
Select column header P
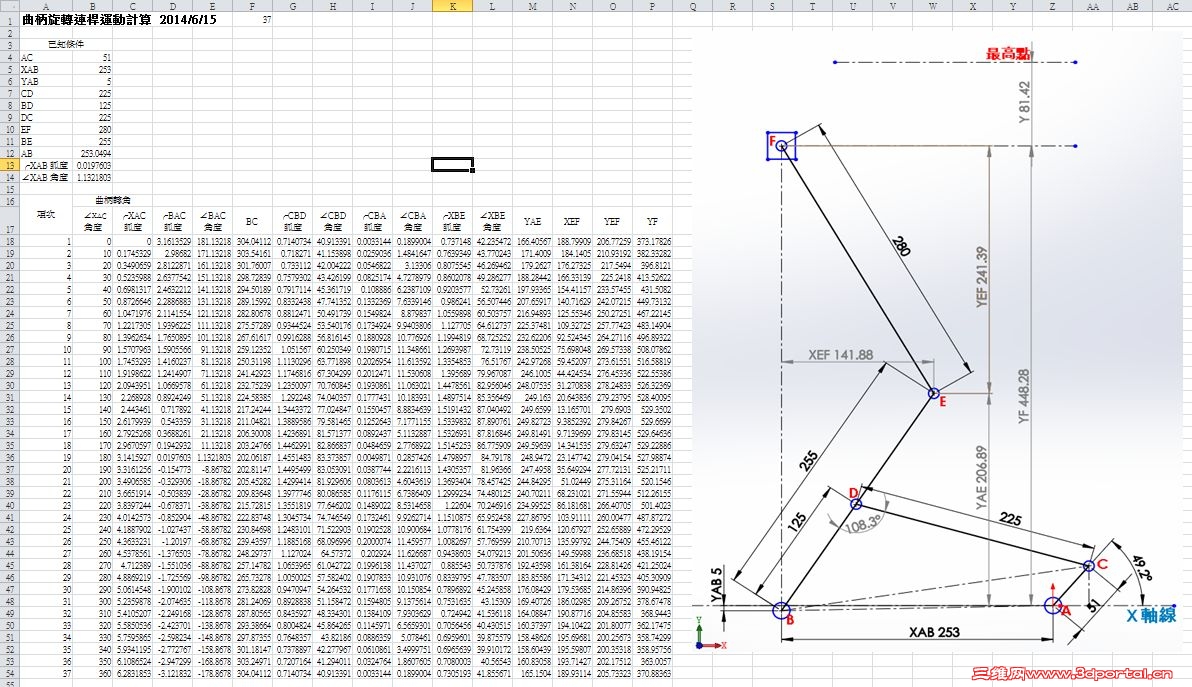(x=652, y=6)
